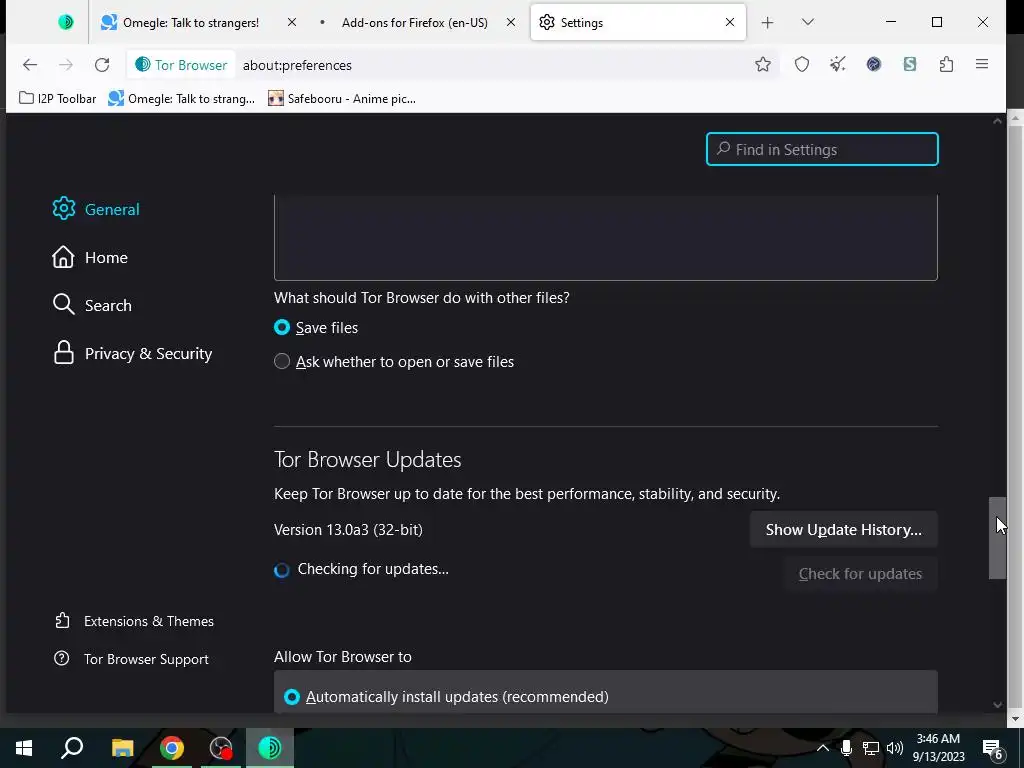This screenshot has width=1024, height=768.
Task: Select the Settings tab
Action: (637, 22)
